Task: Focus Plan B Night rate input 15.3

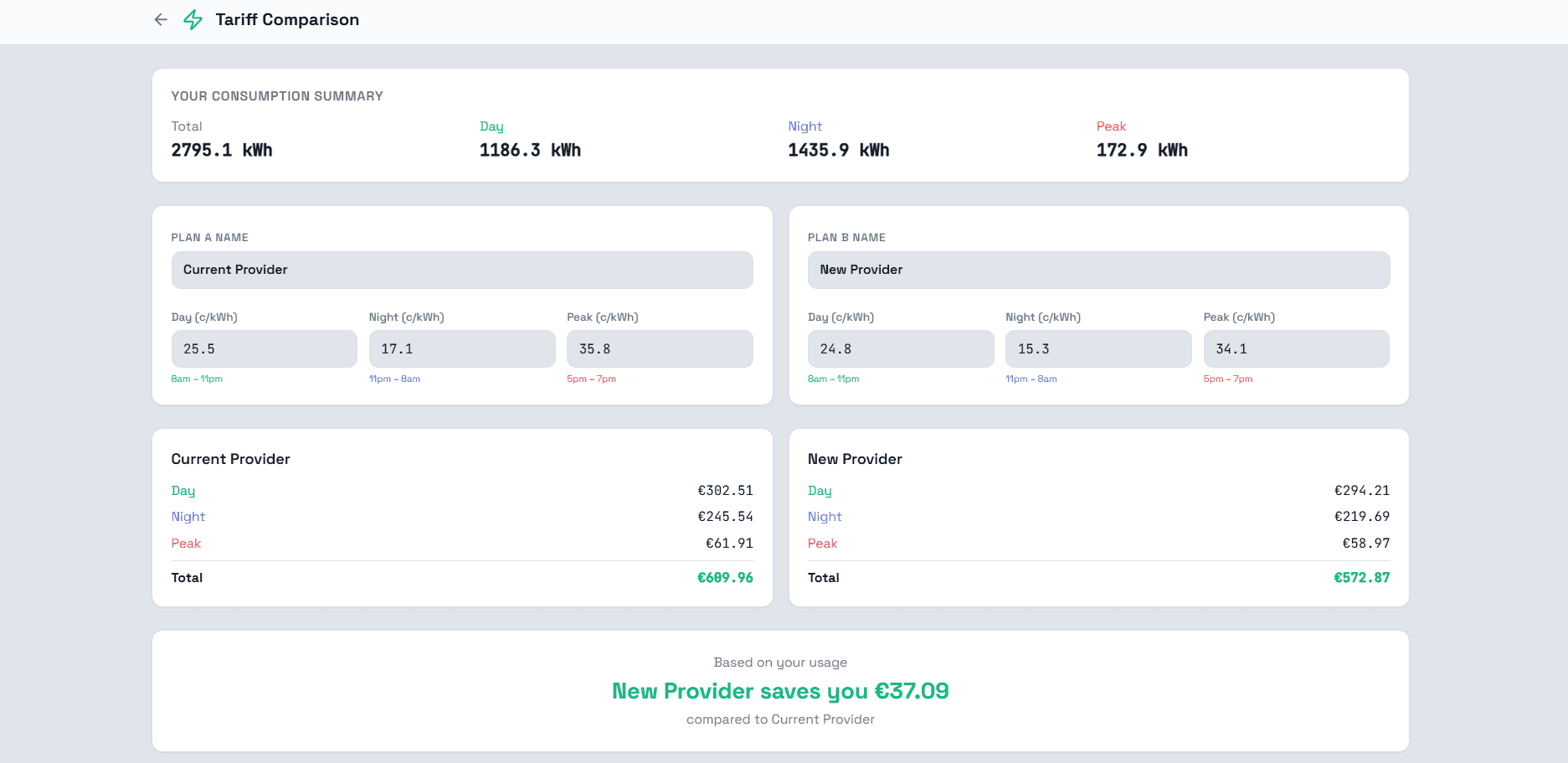Action: point(1098,348)
